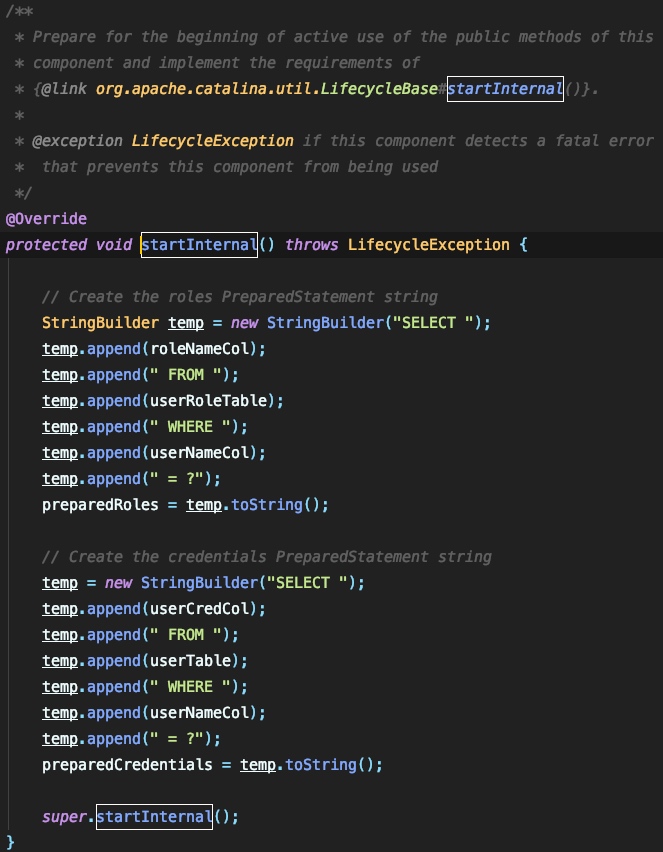Screen dimensions: 663x852
Task: Click LifecycleException in the throws clause
Action: (x=429, y=245)
